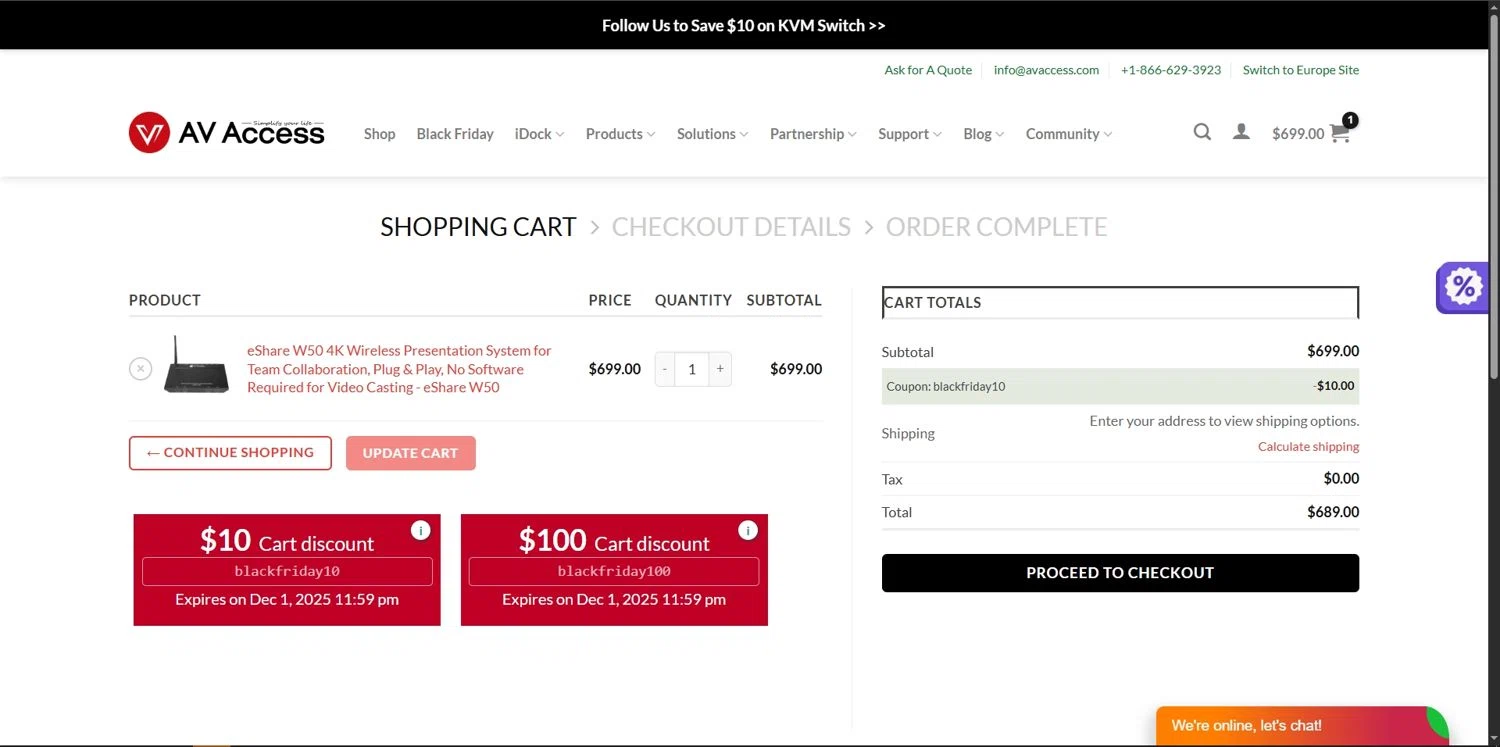Open the Black Friday menu item
Screen dimensions: 1500x747
(x=455, y=134)
